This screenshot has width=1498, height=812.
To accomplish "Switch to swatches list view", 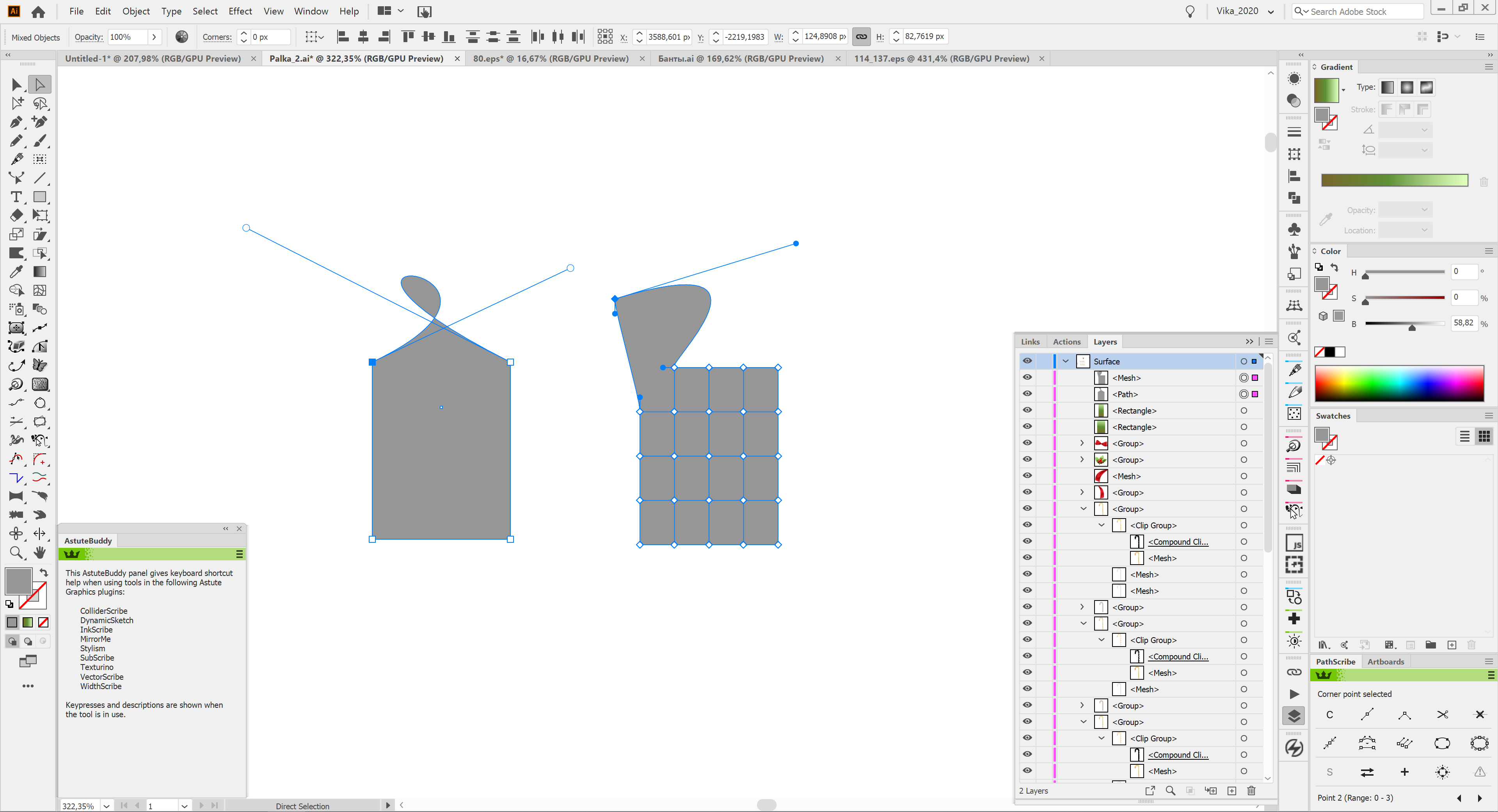I will [x=1464, y=436].
